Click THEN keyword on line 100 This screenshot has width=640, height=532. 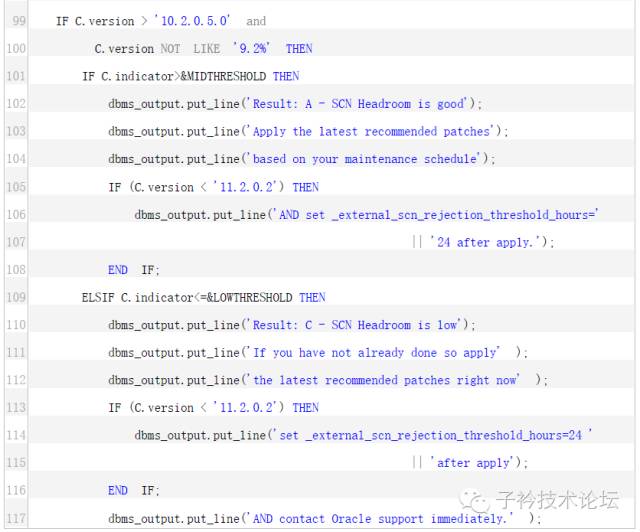click(299, 49)
